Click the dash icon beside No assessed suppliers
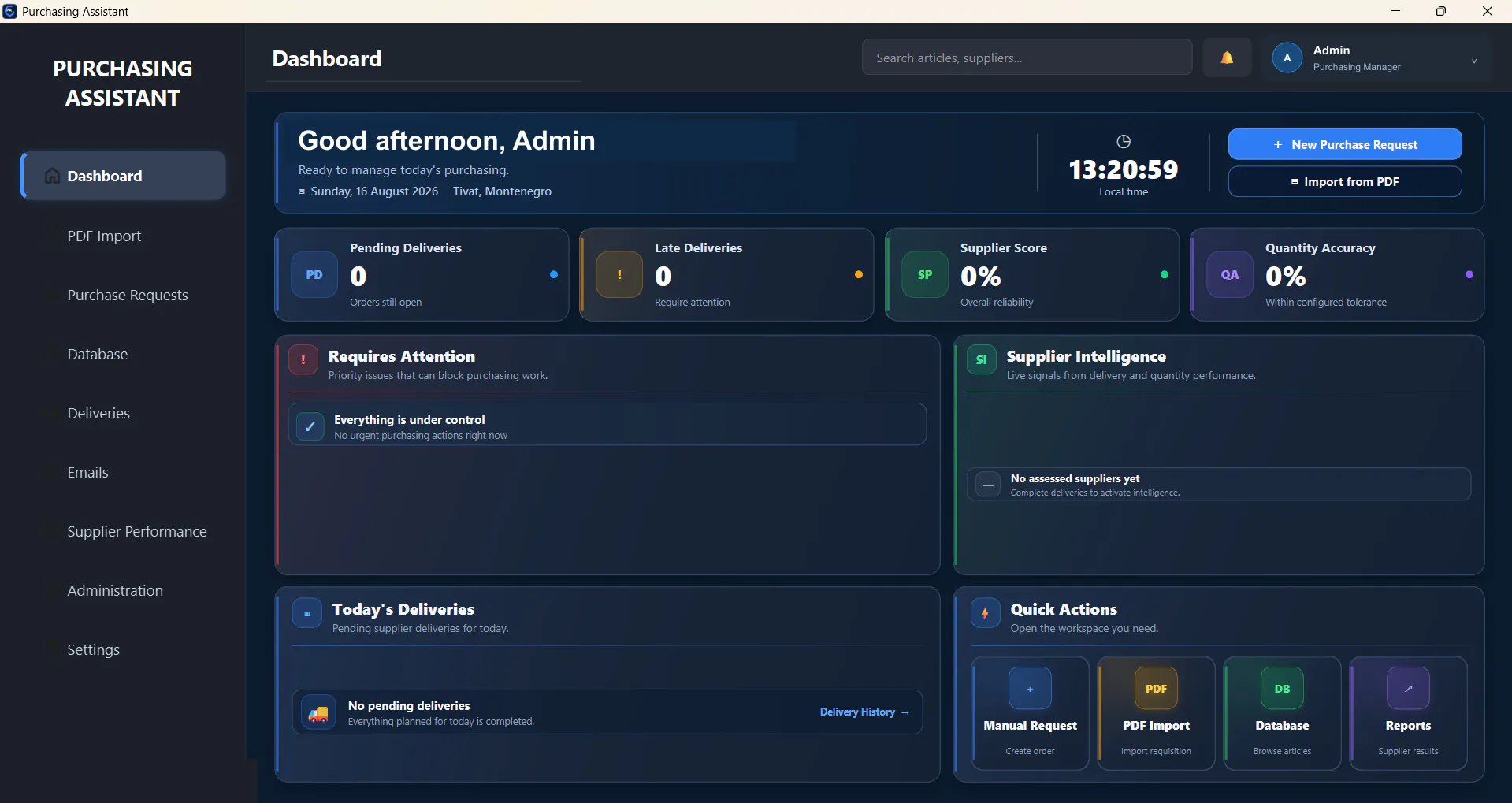The image size is (1512, 803). pyautogui.click(x=987, y=485)
